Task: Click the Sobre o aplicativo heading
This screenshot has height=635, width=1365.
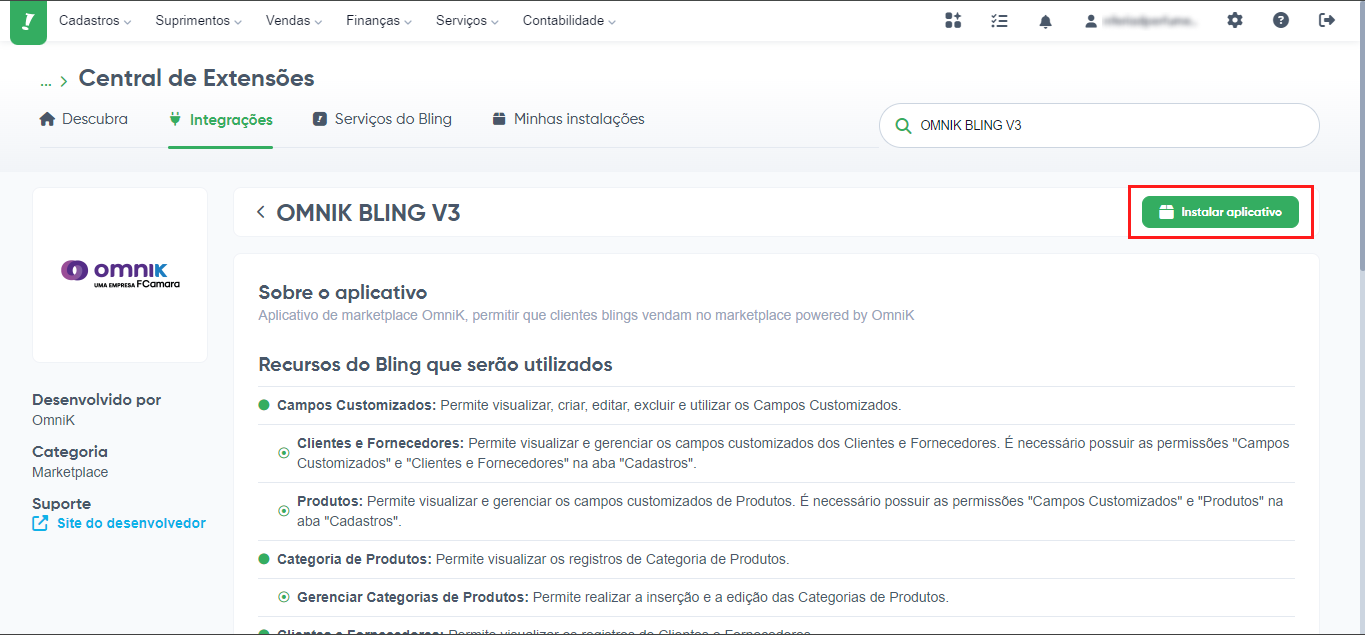Action: 343,293
